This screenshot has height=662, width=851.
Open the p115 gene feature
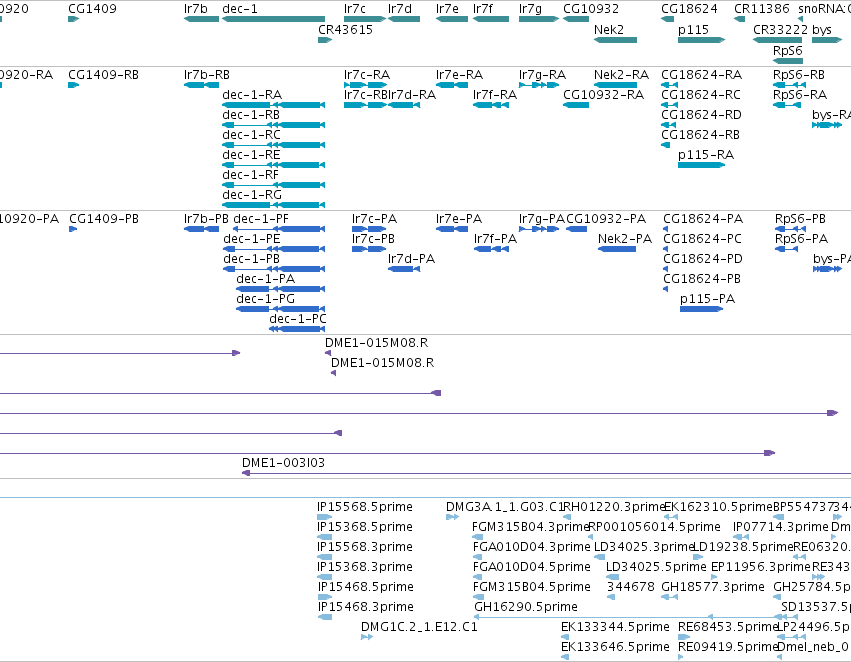click(x=701, y=40)
